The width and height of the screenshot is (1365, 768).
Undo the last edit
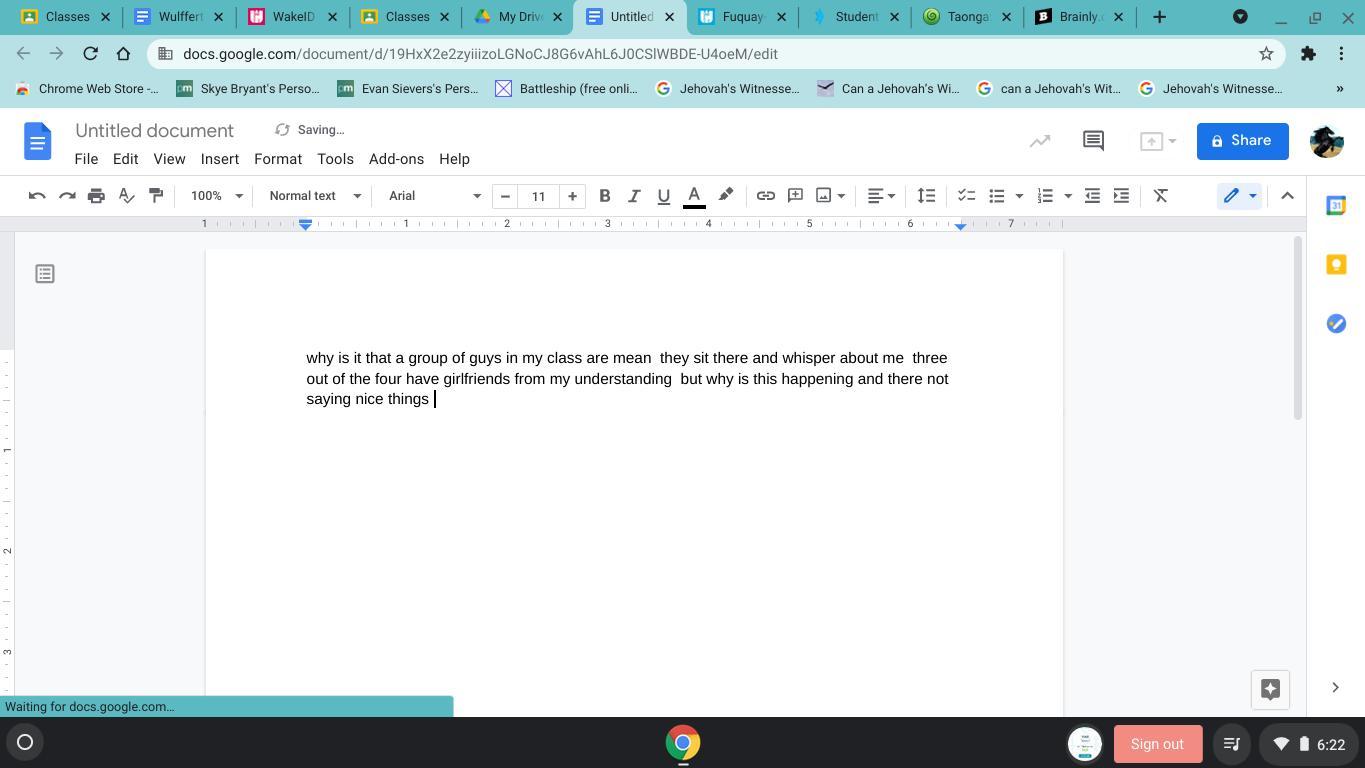pos(37,196)
